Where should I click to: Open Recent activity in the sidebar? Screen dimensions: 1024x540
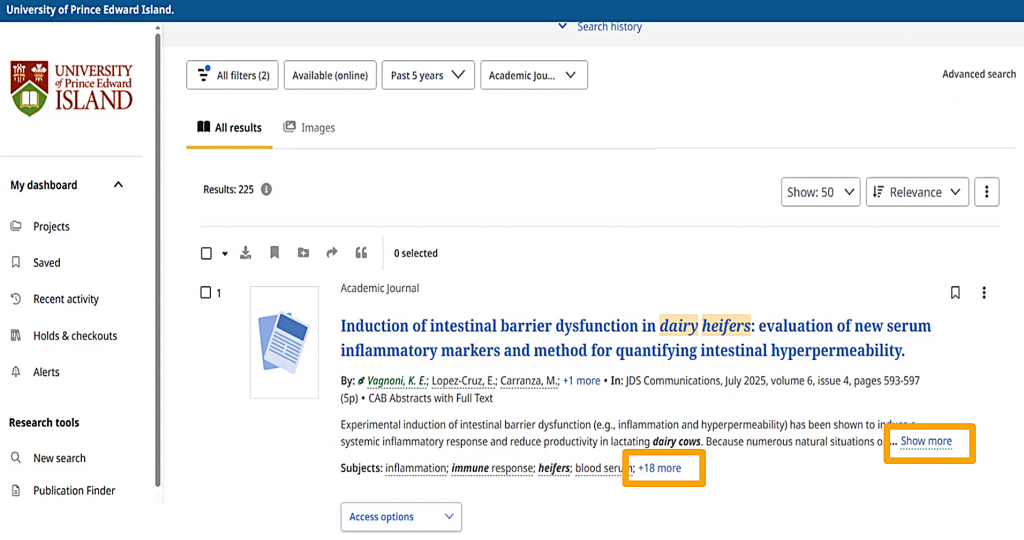pyautogui.click(x=65, y=299)
